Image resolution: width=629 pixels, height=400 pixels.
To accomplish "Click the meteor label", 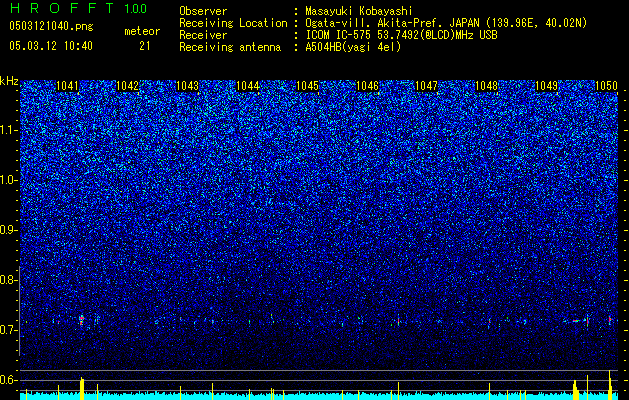I will (142, 31).
